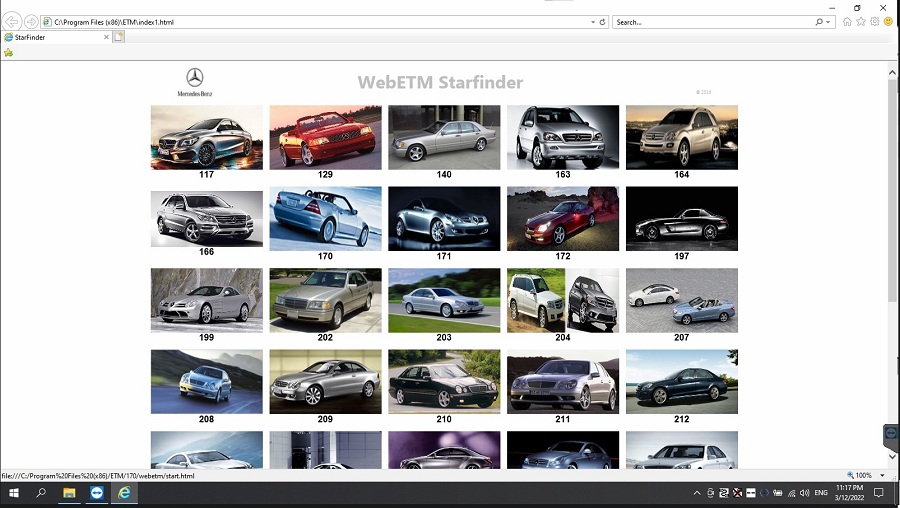Open the model 204 two-car thumbnail
This screenshot has width=900, height=508.
(x=563, y=300)
